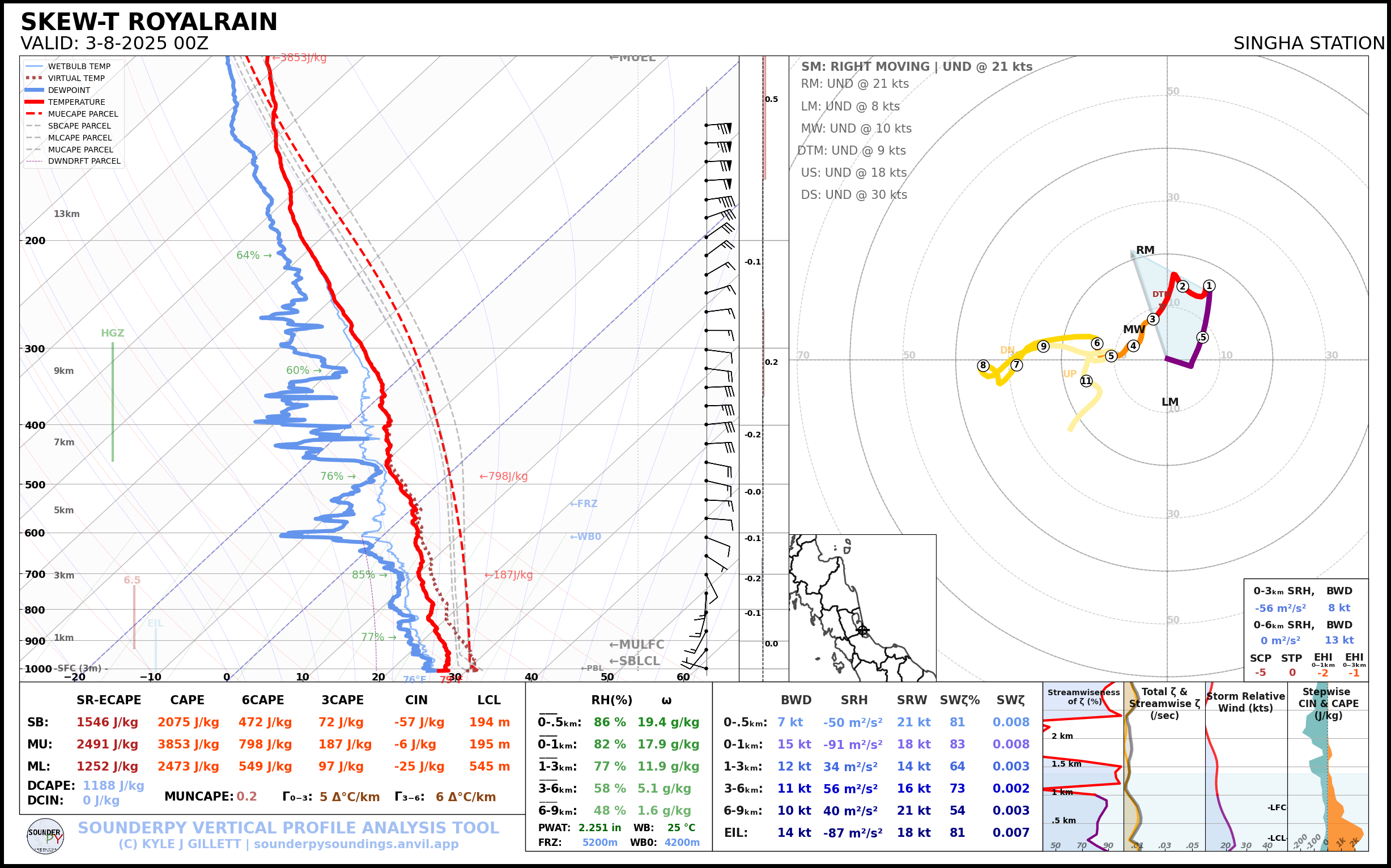The width and height of the screenshot is (1391, 868).
Task: Click the Stepwise CIN & CAPE panel title
Action: pos(1328,703)
